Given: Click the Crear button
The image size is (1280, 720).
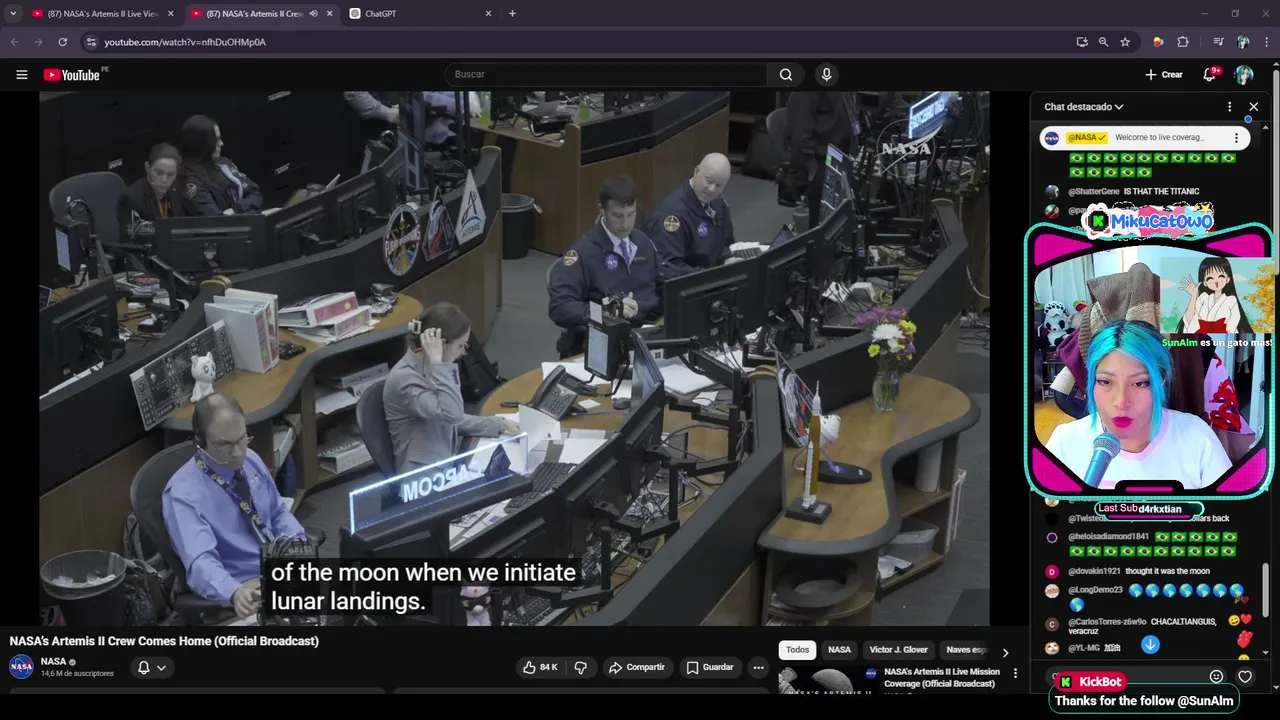Looking at the screenshot, I should pyautogui.click(x=1164, y=75).
